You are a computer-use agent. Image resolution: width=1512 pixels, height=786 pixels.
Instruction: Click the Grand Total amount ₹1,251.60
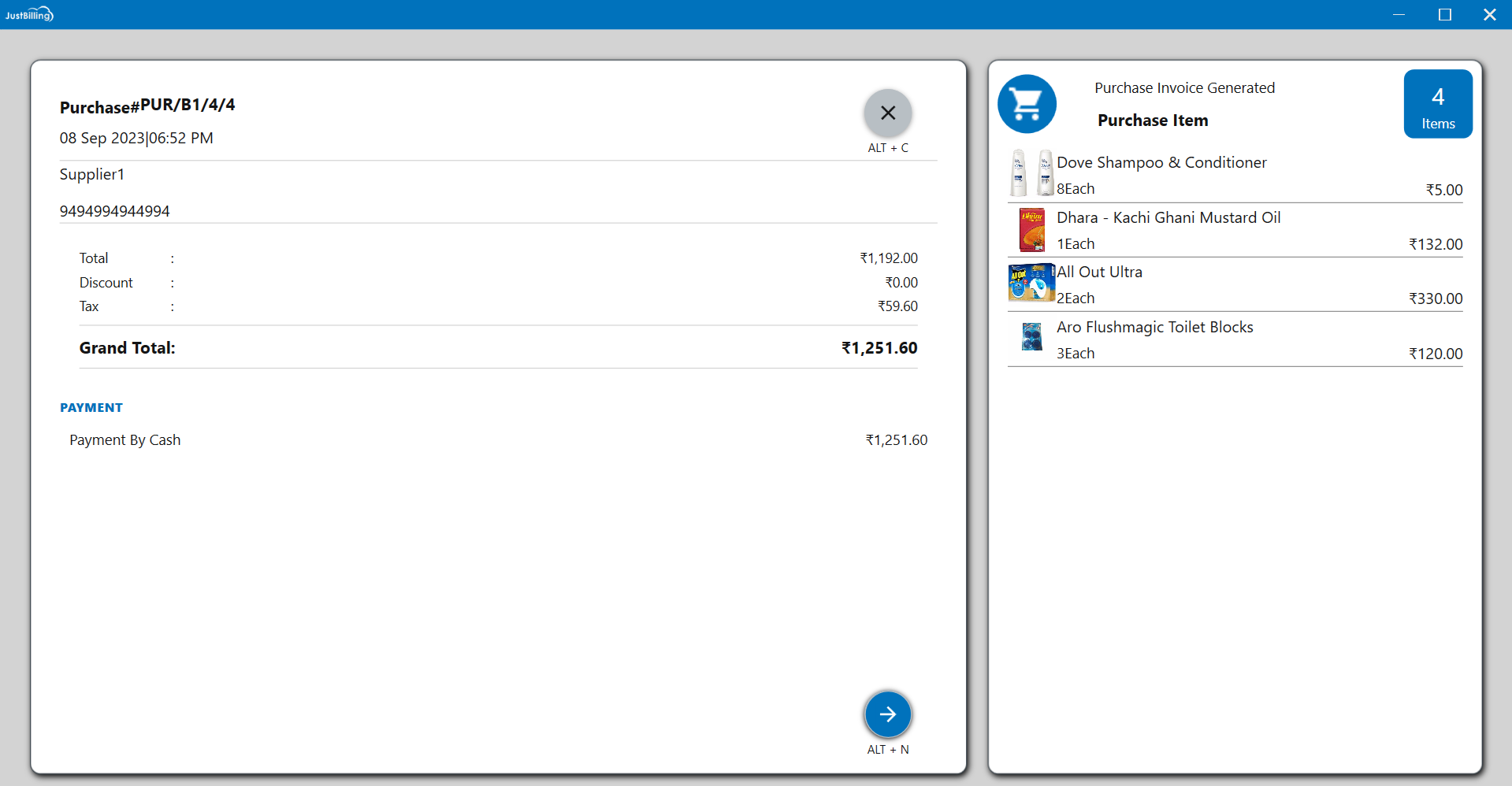(x=879, y=348)
